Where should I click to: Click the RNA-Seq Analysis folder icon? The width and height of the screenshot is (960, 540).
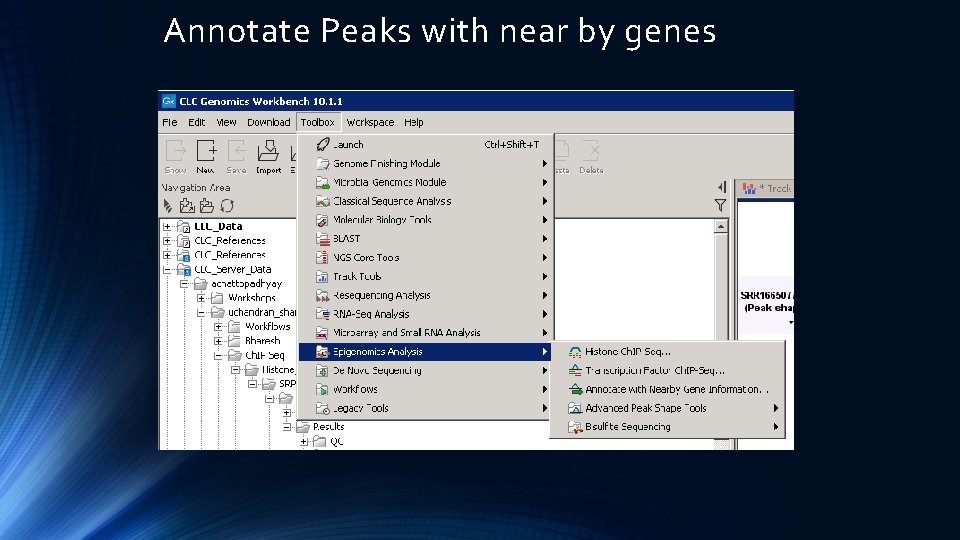[323, 314]
